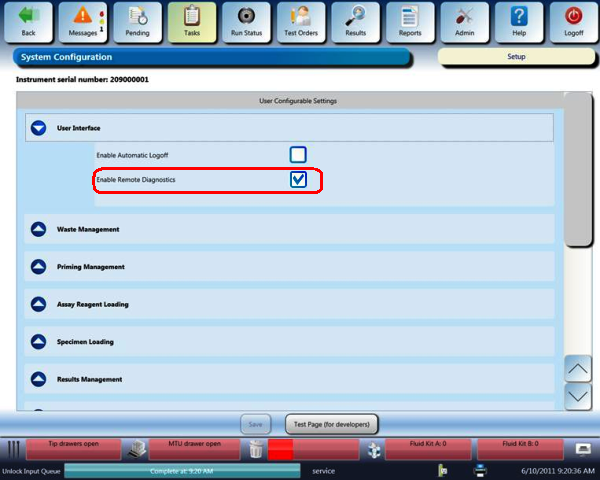Expand the Results Management section
The width and height of the screenshot is (600, 480).
pos(39,379)
